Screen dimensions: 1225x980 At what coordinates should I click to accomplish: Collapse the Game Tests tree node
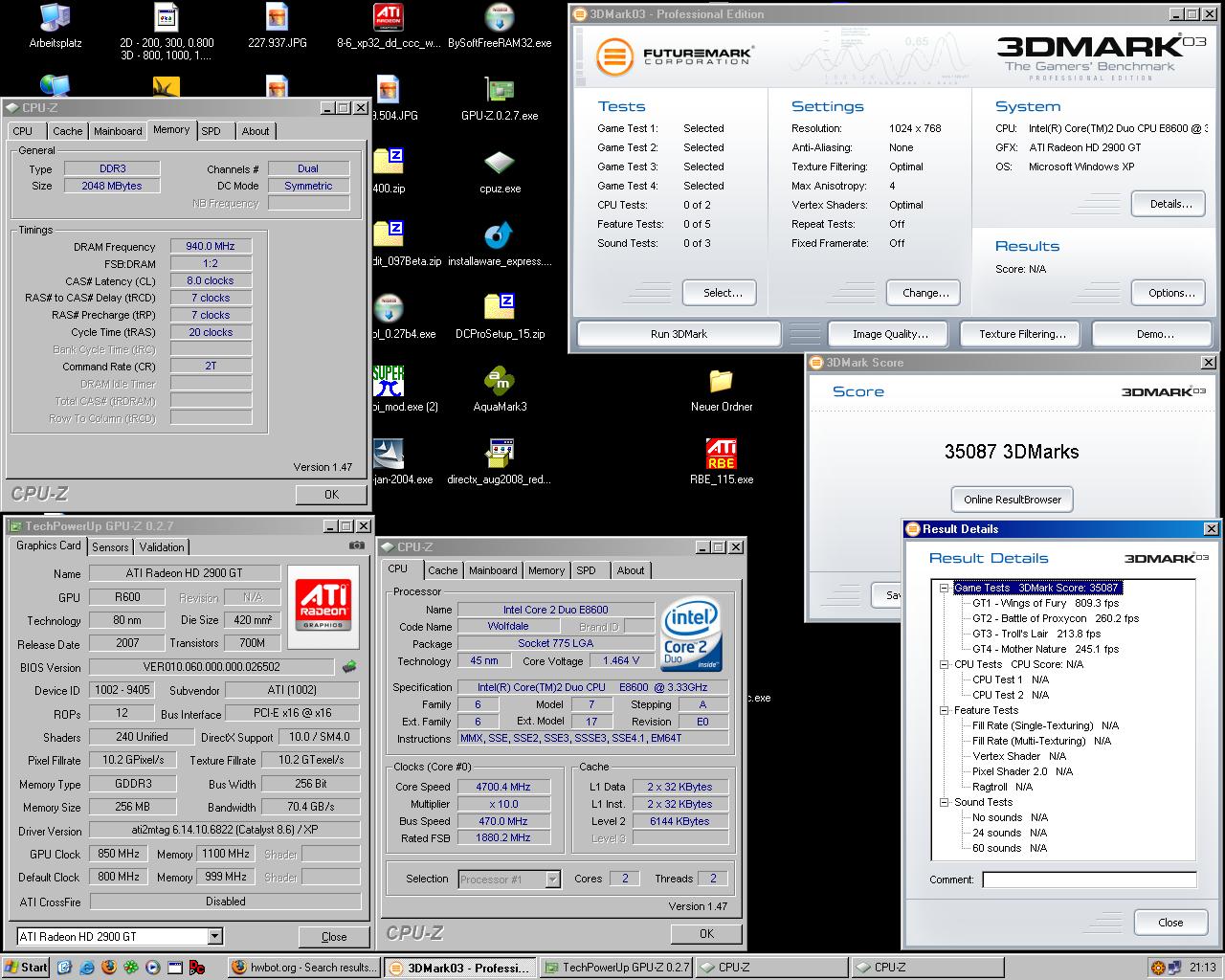point(944,588)
